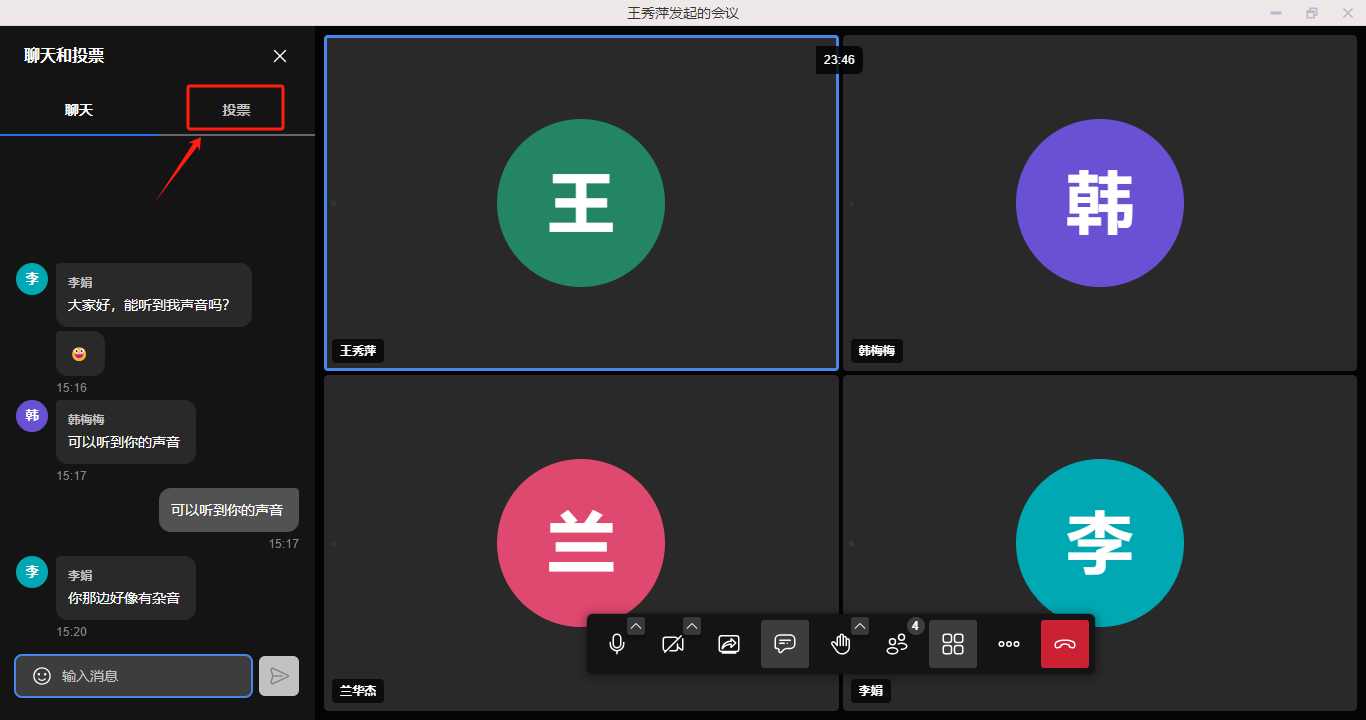Image resolution: width=1366 pixels, height=720 pixels.
Task: Open the more actions menu
Action: pyautogui.click(x=1009, y=644)
